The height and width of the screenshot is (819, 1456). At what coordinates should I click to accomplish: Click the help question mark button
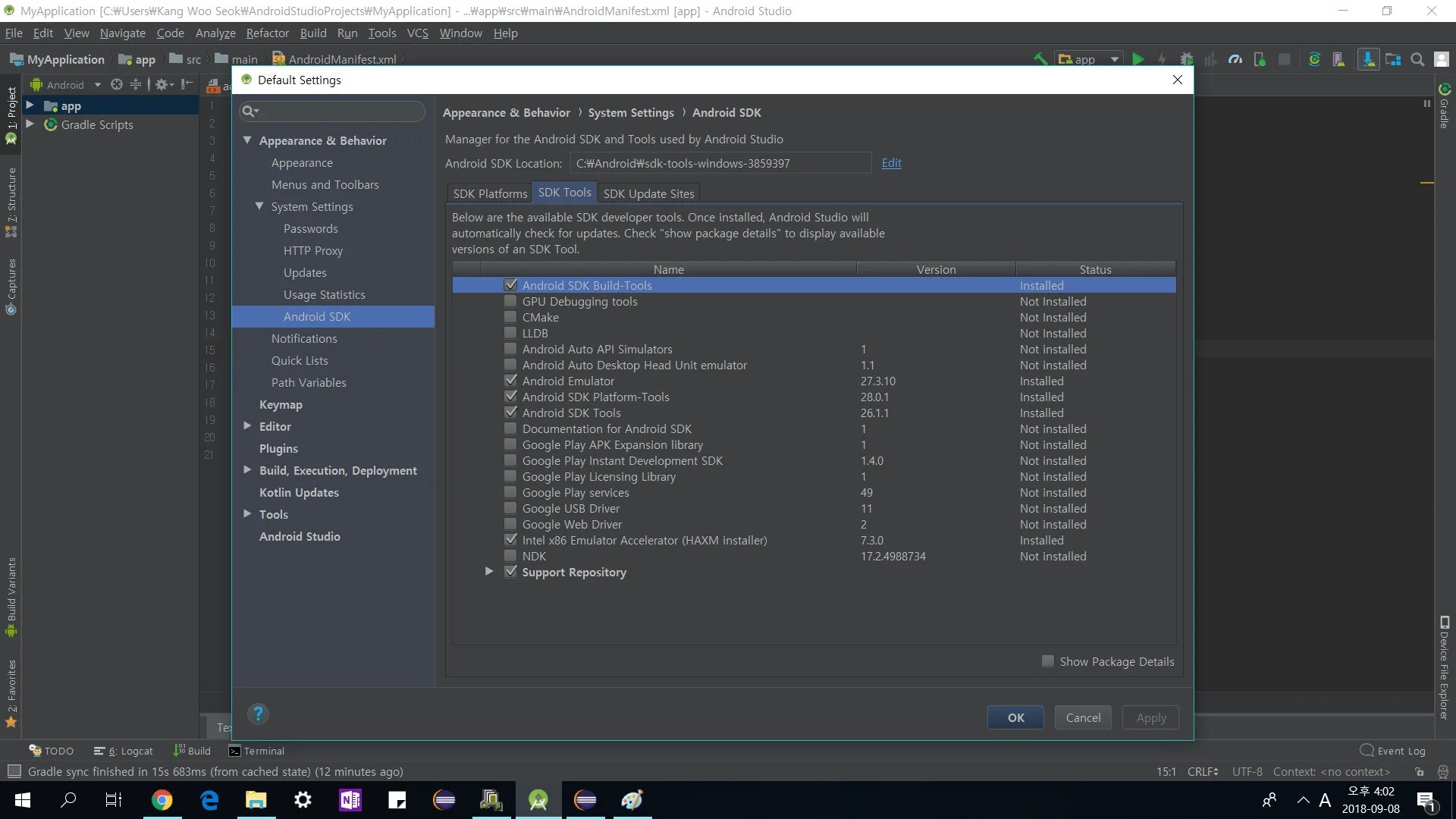pos(258,714)
